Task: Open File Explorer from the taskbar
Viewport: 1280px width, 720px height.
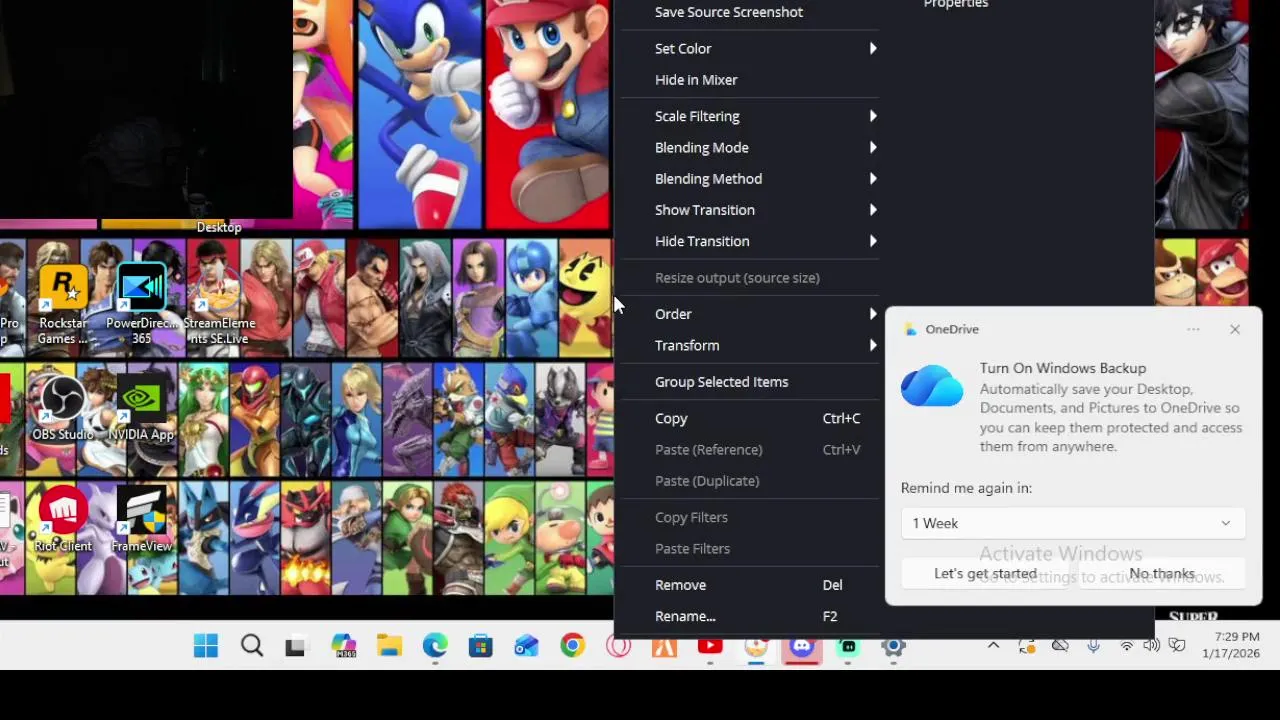Action: click(389, 647)
